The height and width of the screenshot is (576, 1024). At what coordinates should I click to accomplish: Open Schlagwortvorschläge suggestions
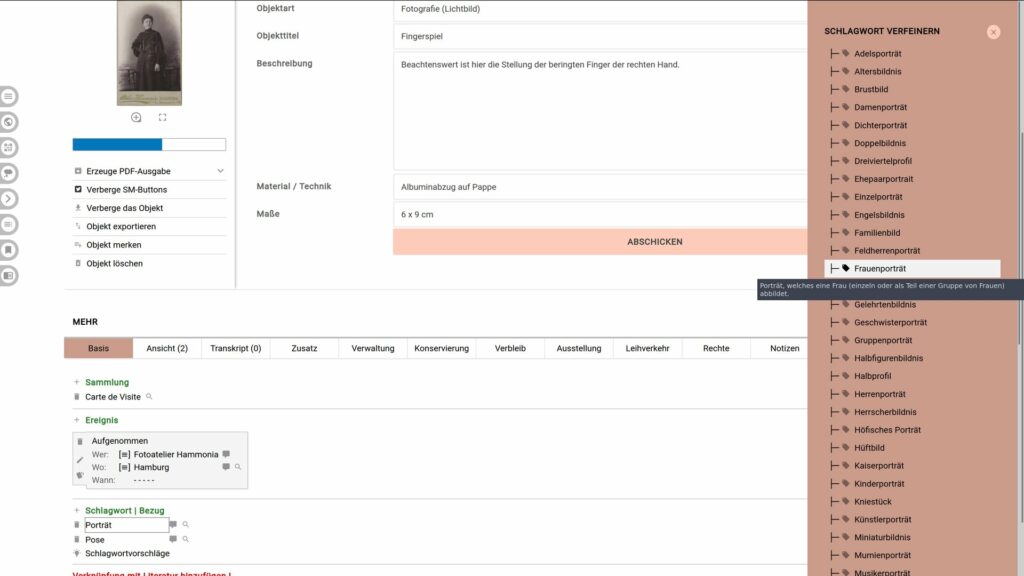point(127,553)
